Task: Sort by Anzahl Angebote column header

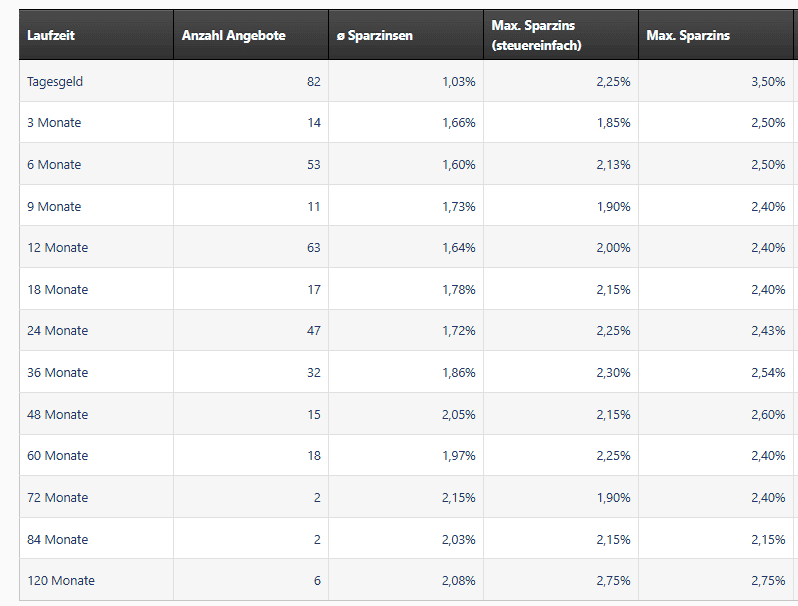Action: point(233,35)
